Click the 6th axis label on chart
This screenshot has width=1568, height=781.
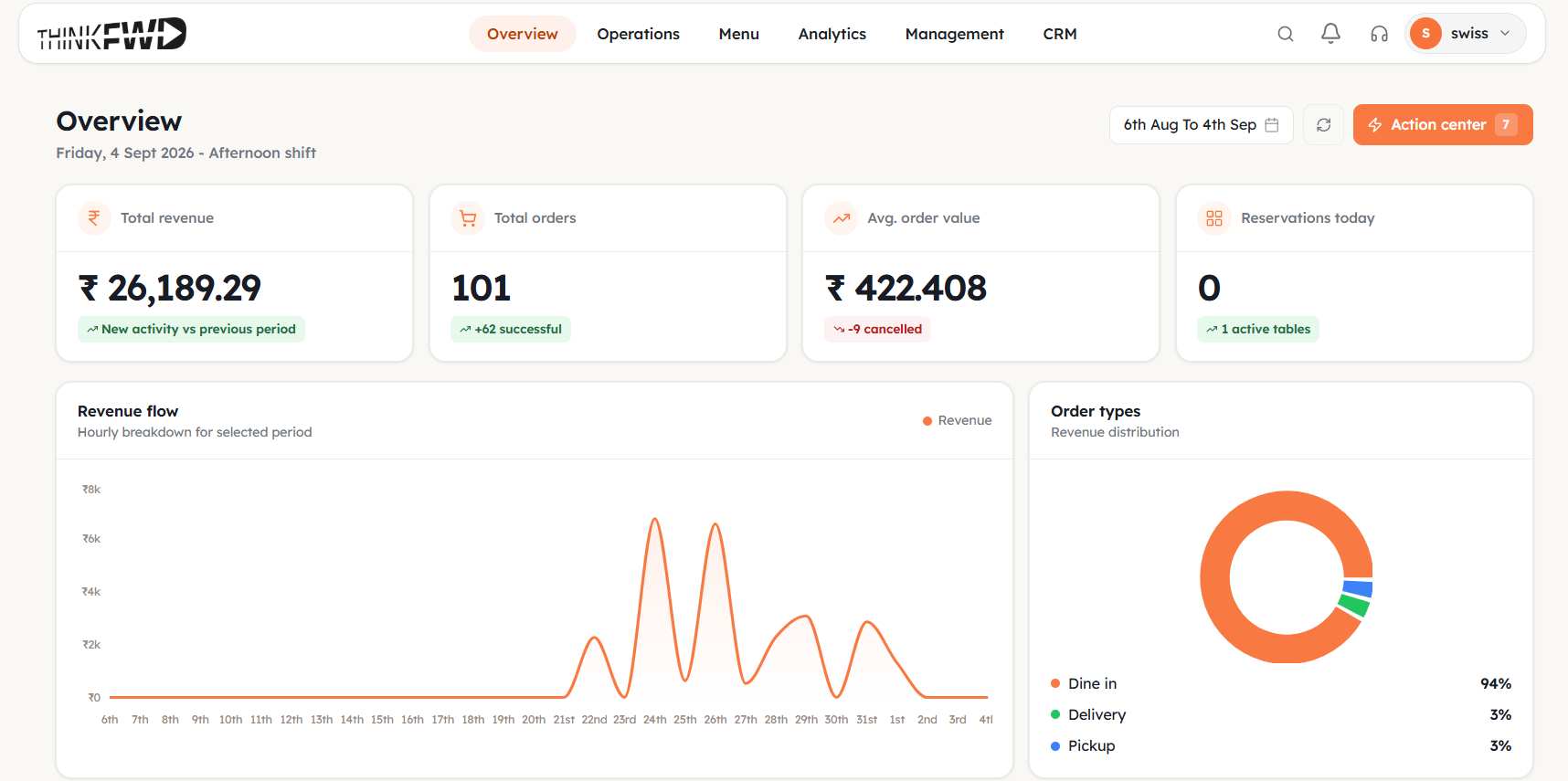pyautogui.click(x=110, y=720)
